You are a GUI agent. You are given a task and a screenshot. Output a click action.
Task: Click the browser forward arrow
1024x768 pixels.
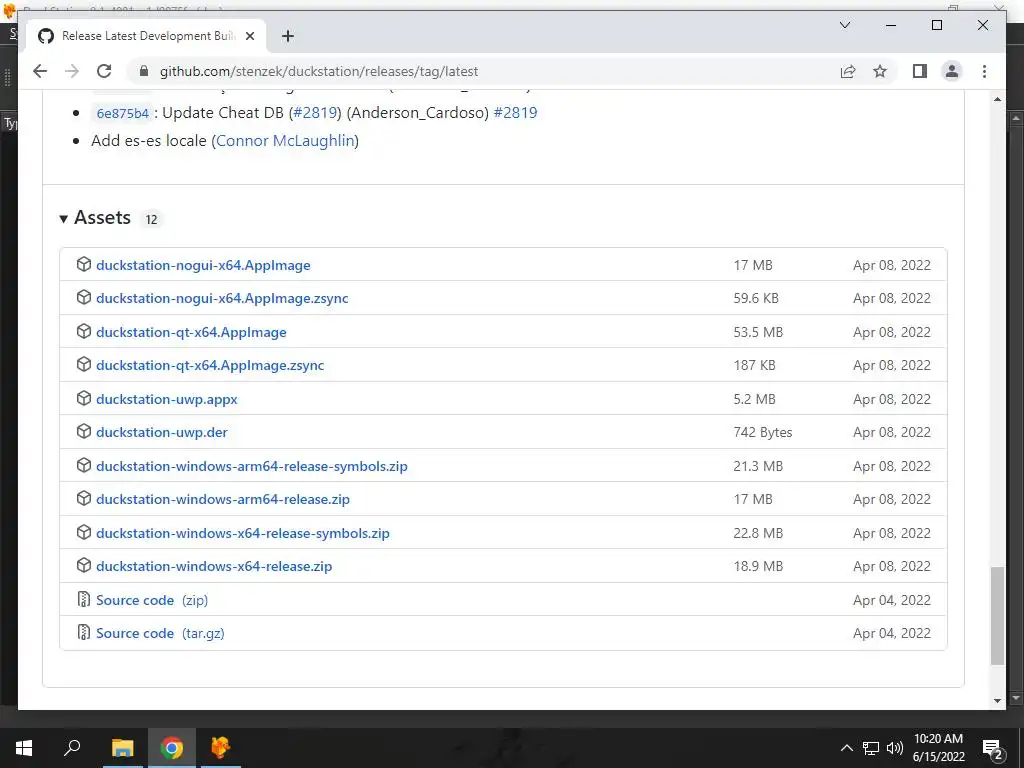tap(72, 71)
